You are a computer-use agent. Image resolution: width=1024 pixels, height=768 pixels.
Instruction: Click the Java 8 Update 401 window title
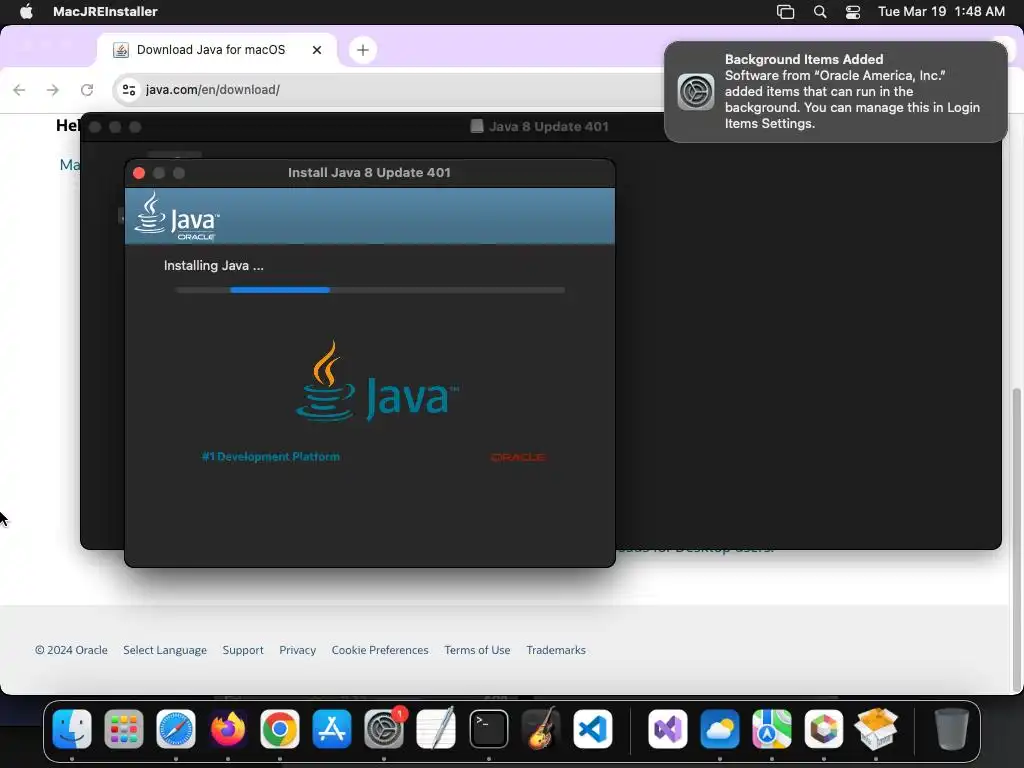[x=548, y=127]
